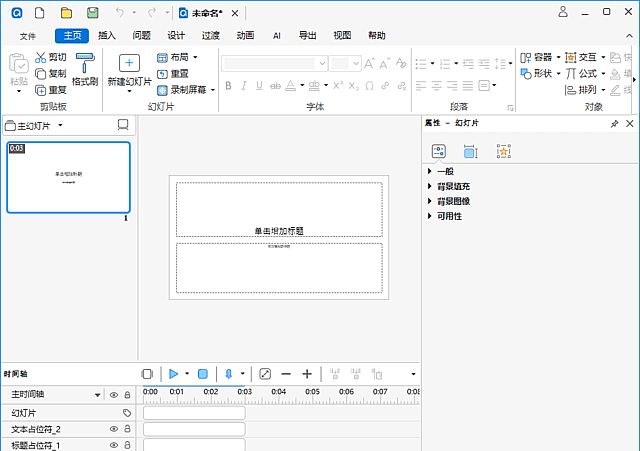The height and width of the screenshot is (451, 640).
Task: Click the 单击增加标题 title placeholder
Action: point(279,209)
